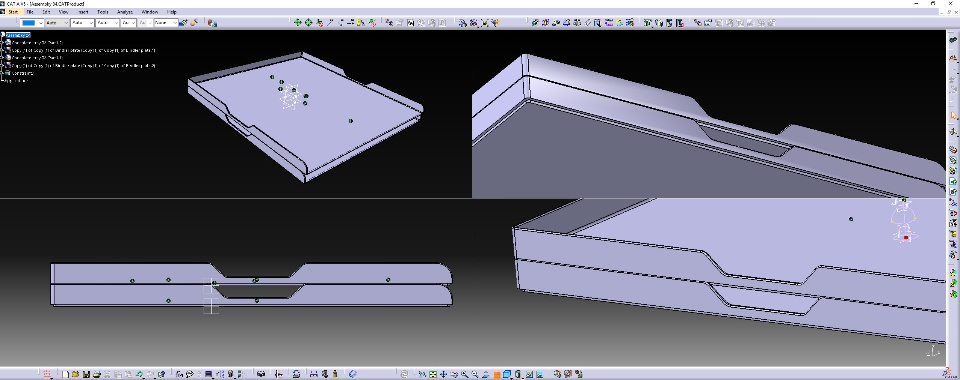The height and width of the screenshot is (380, 960).
Task: Open the Isometric quick view cube
Action: (x=507, y=374)
